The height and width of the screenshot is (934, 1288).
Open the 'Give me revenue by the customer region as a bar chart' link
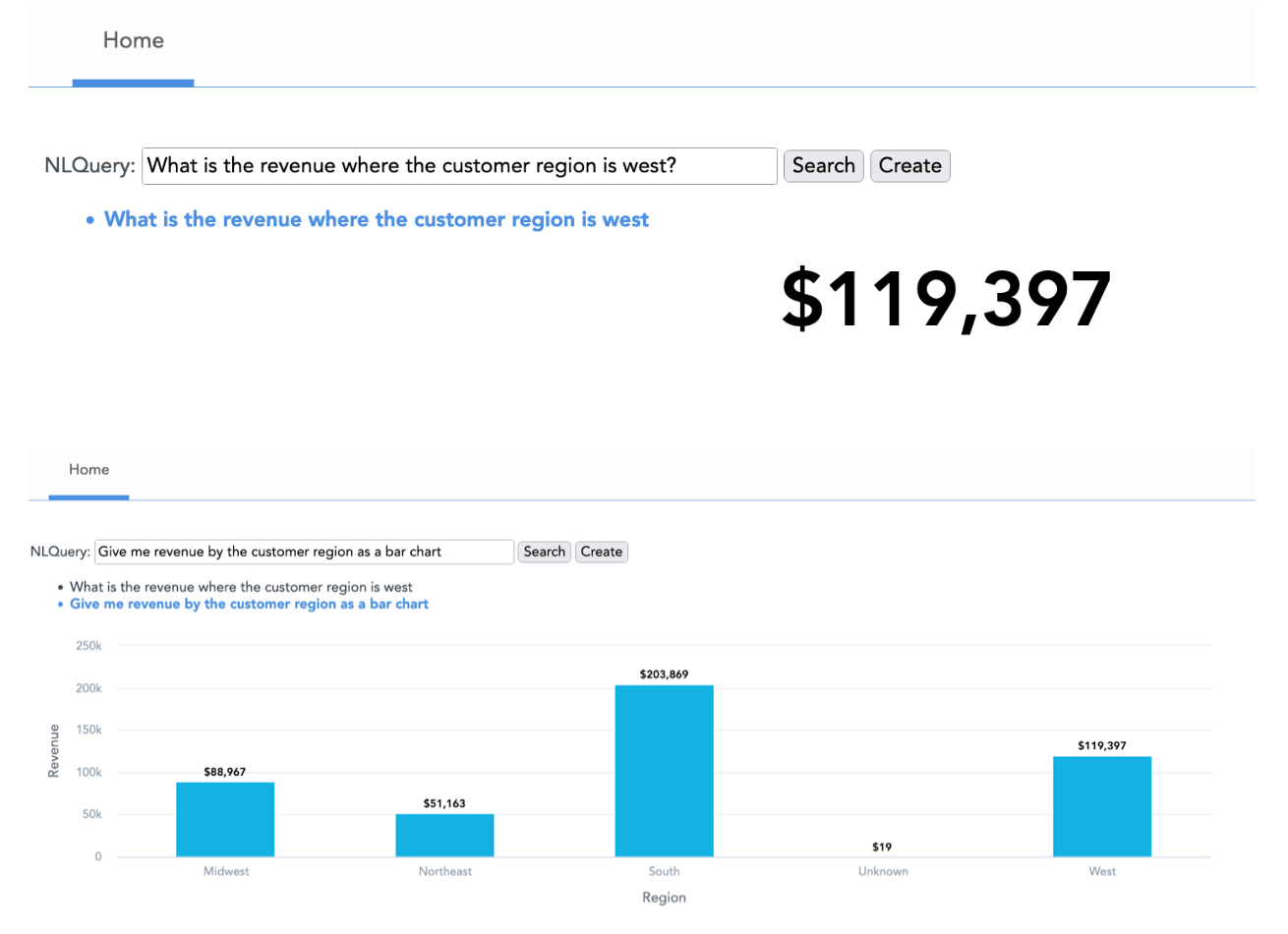coord(249,603)
